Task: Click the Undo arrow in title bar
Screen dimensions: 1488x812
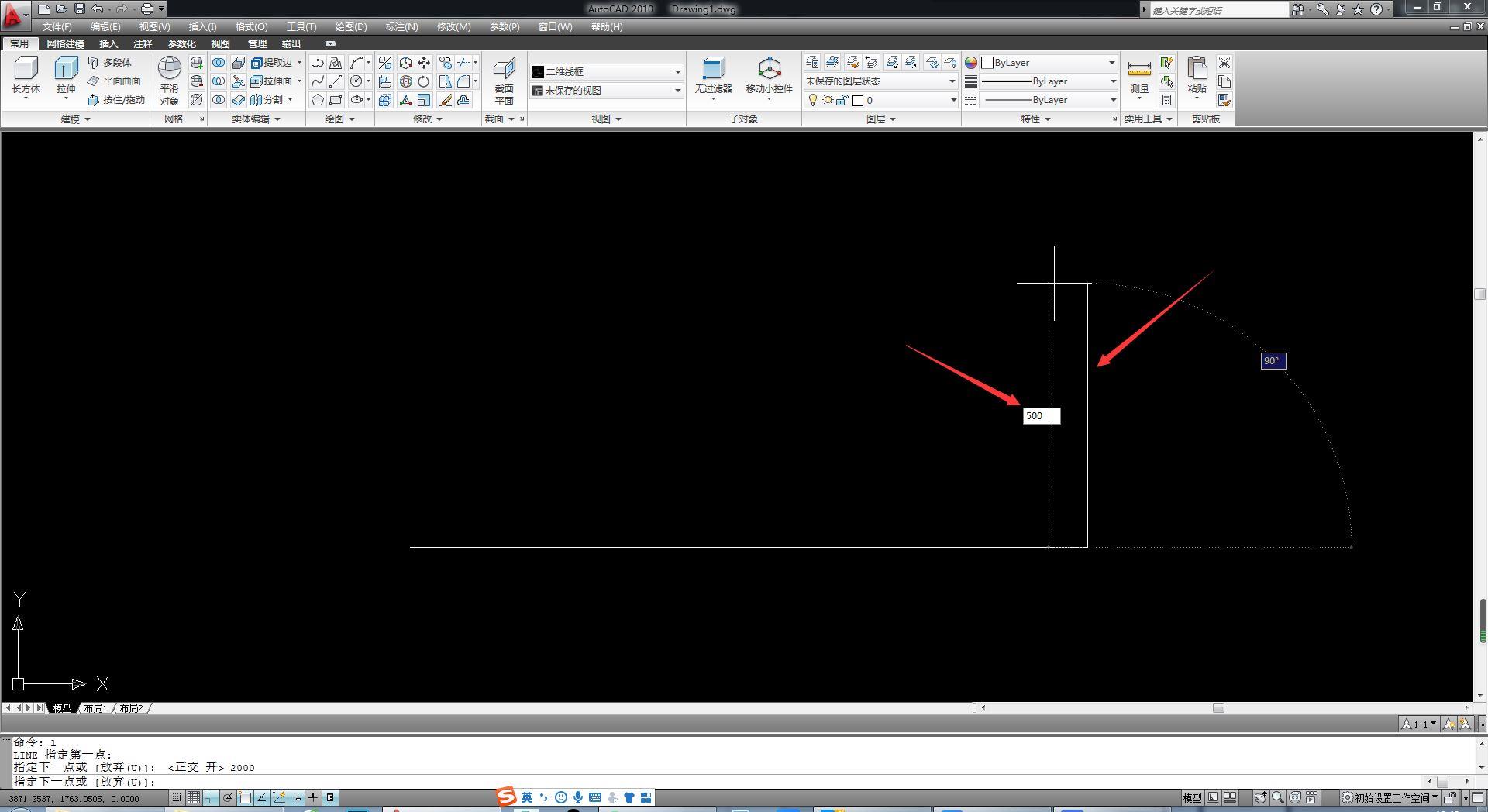Action: (x=97, y=9)
